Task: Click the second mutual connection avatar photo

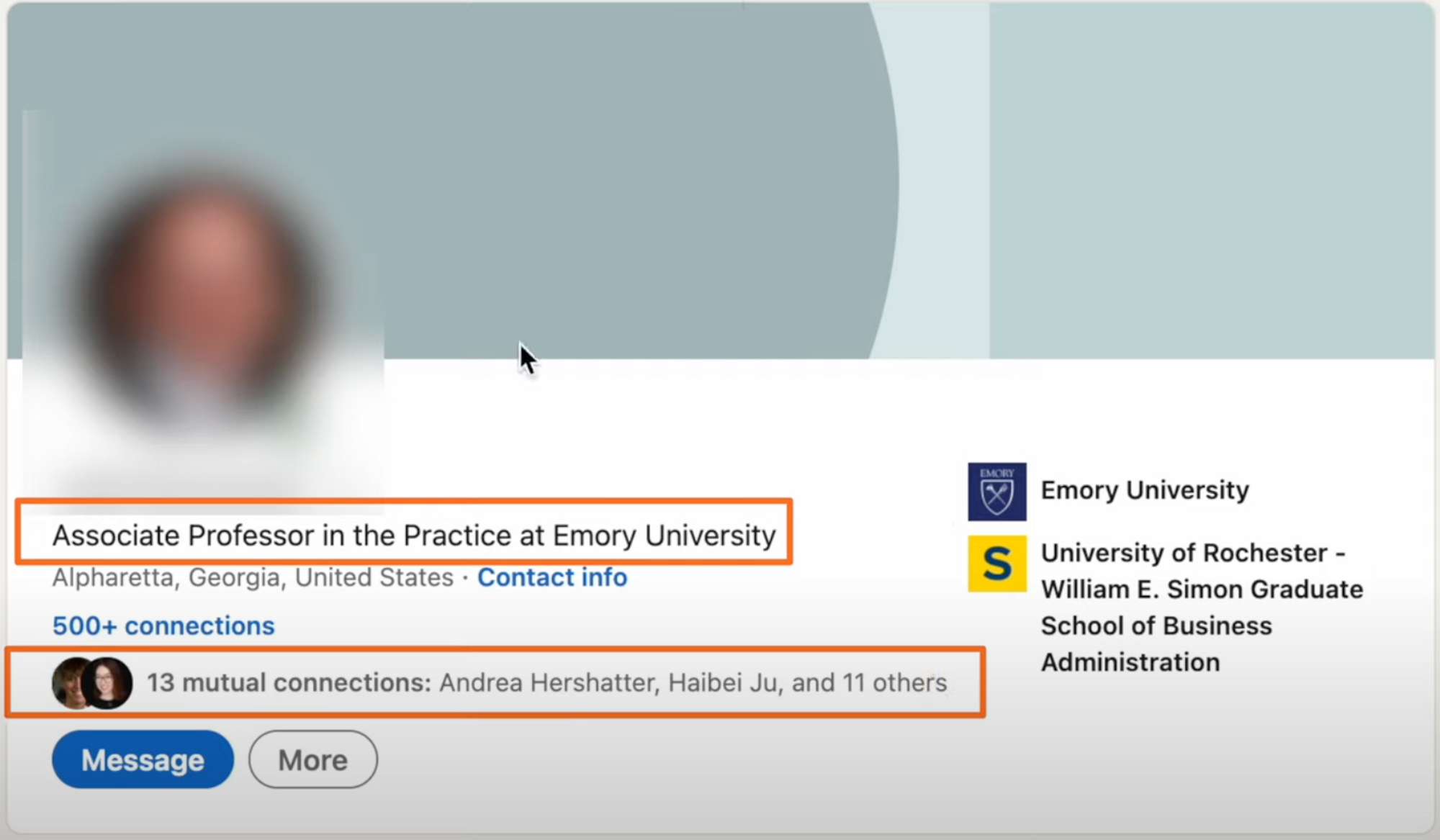Action: point(108,682)
